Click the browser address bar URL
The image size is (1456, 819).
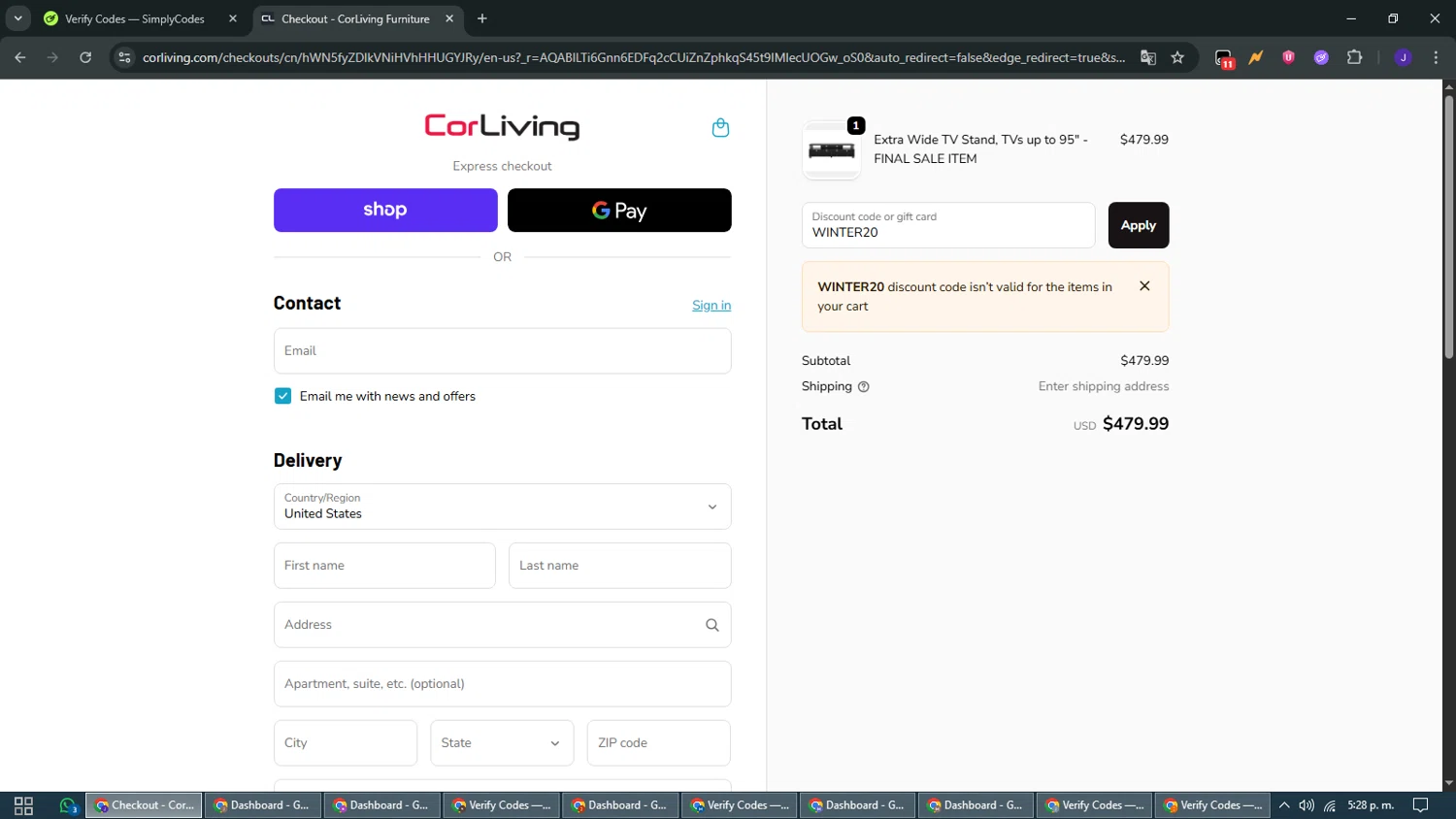pos(634,57)
